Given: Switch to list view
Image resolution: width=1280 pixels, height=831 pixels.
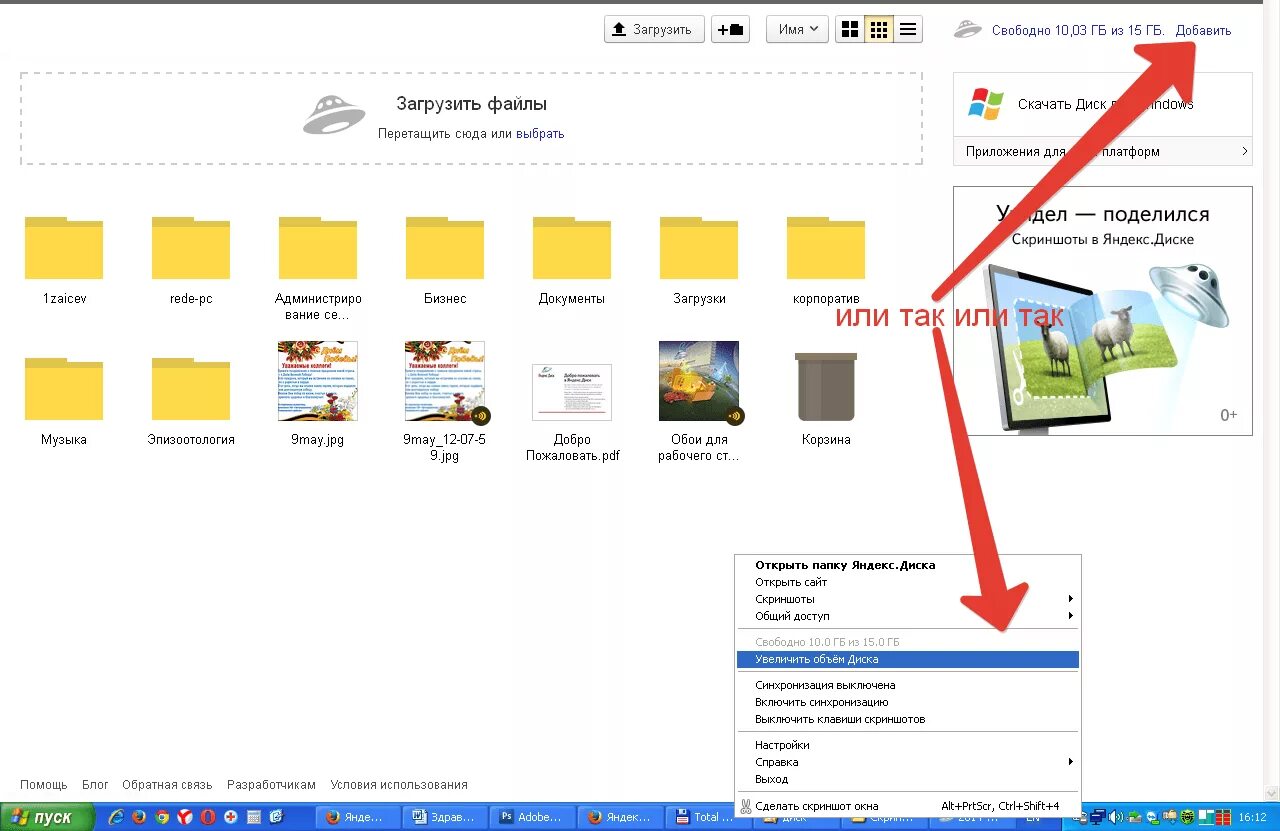Looking at the screenshot, I should tap(908, 29).
